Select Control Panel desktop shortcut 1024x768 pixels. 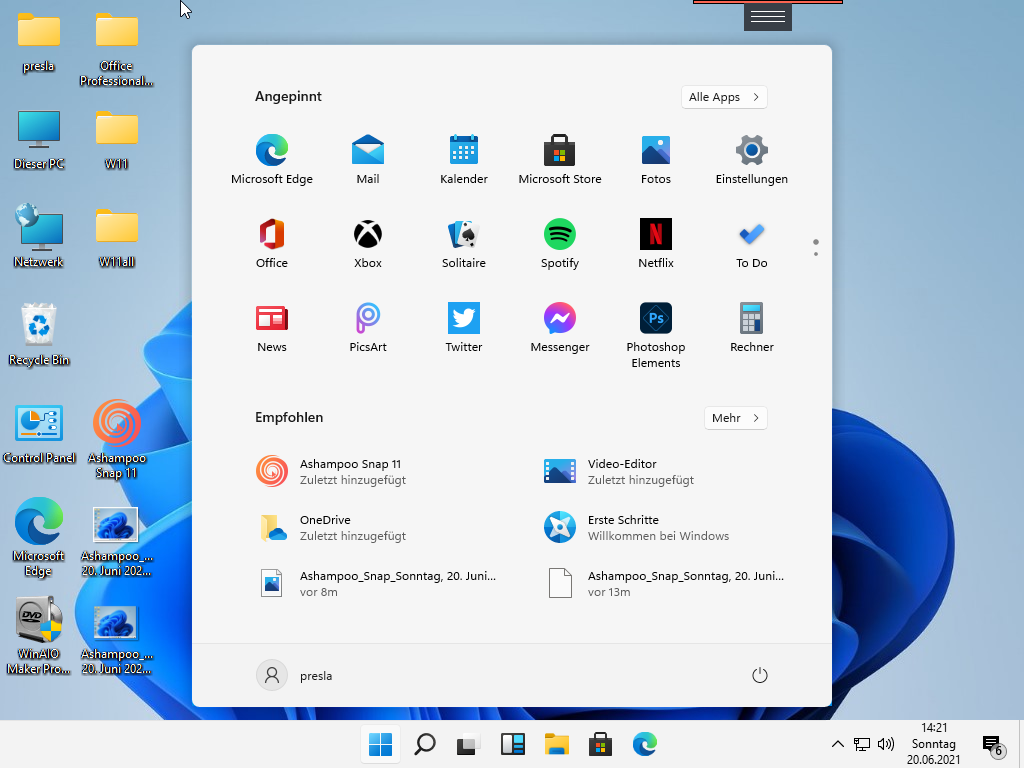(39, 434)
